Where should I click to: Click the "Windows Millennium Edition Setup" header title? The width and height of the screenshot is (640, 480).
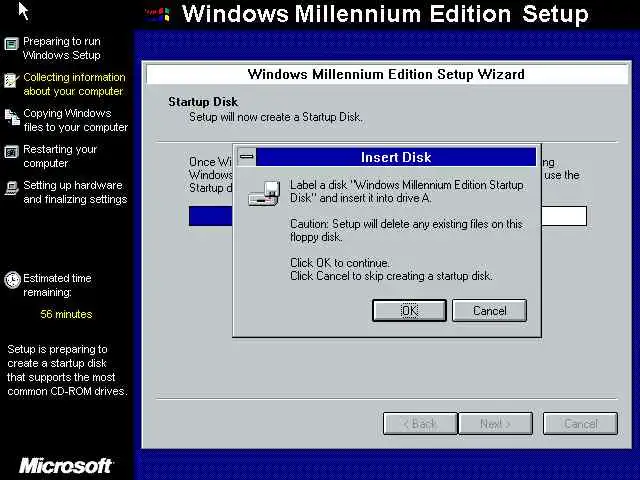click(385, 14)
